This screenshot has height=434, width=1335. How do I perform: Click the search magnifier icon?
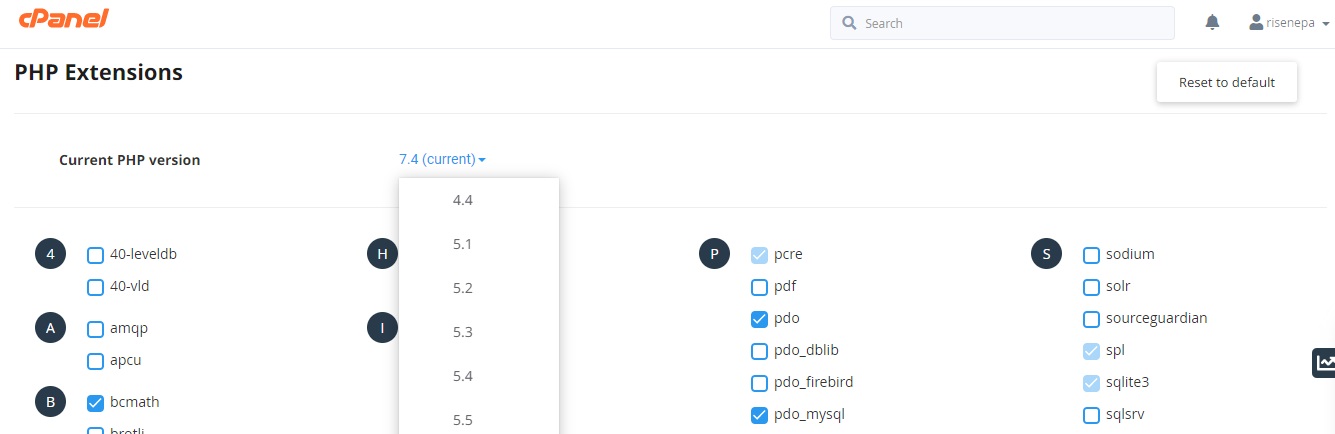(x=849, y=23)
